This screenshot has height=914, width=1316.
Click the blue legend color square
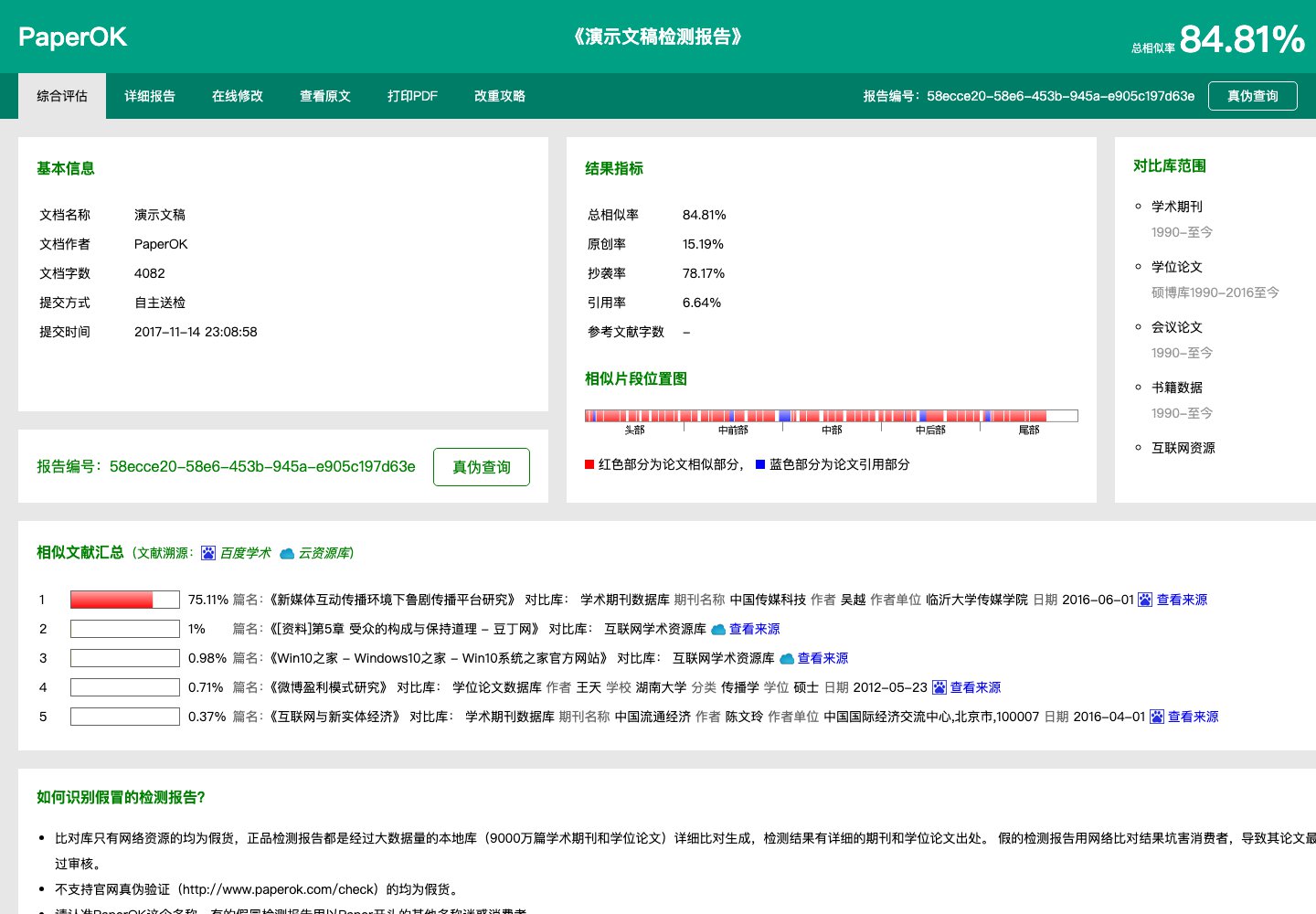coord(760,464)
